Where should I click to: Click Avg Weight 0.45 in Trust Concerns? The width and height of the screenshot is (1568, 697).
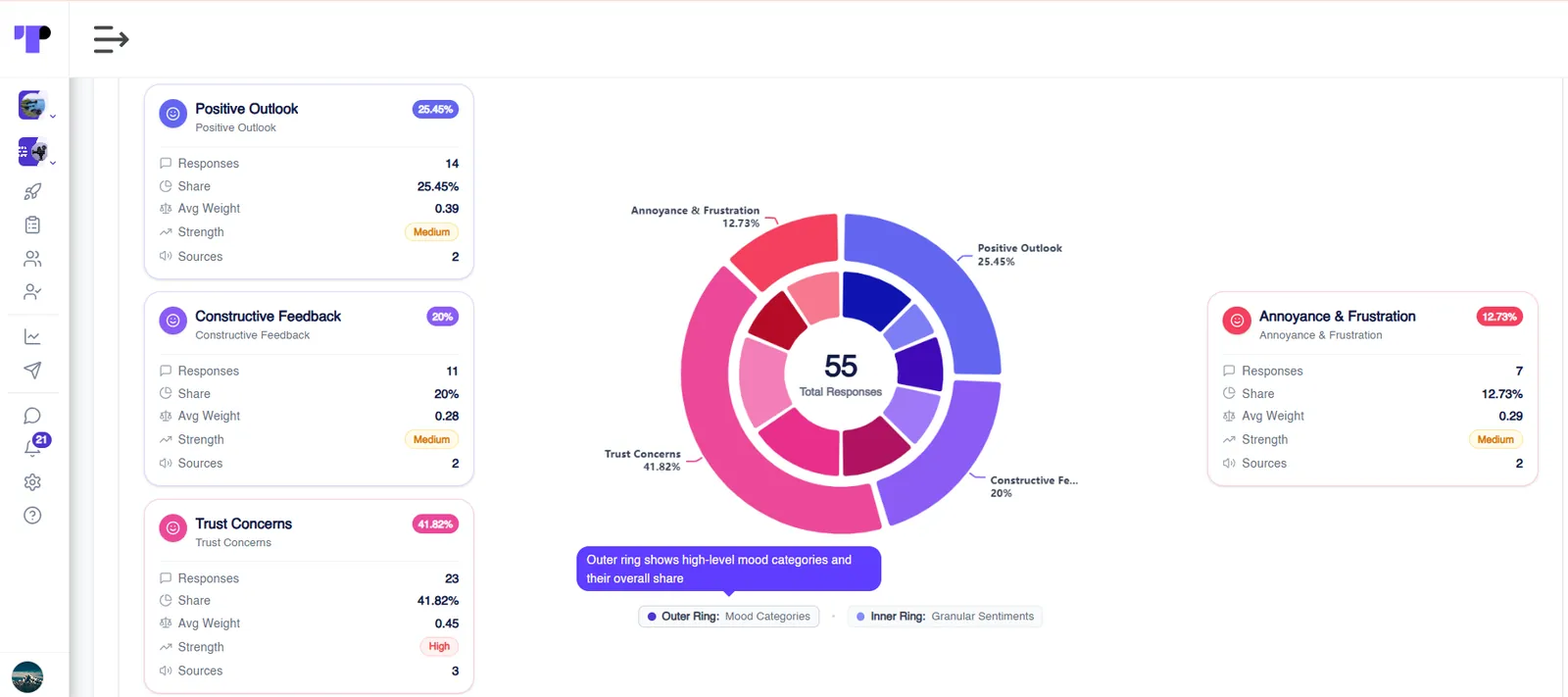(447, 623)
